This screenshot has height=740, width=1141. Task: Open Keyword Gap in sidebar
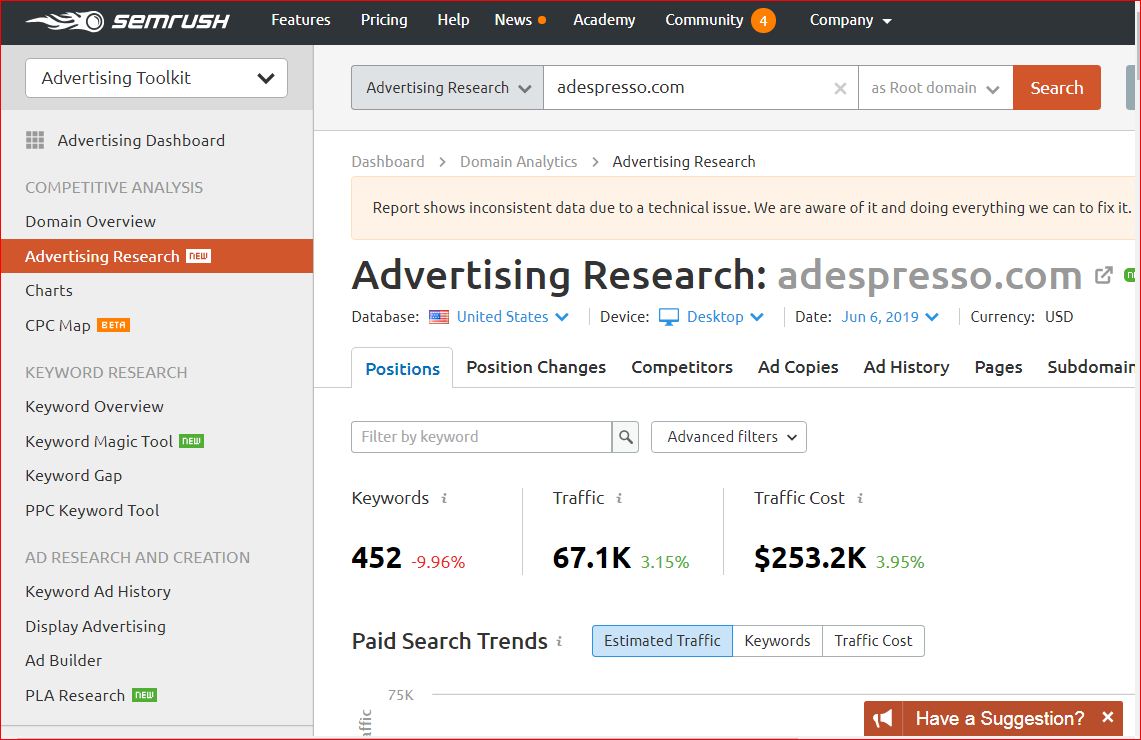click(73, 476)
